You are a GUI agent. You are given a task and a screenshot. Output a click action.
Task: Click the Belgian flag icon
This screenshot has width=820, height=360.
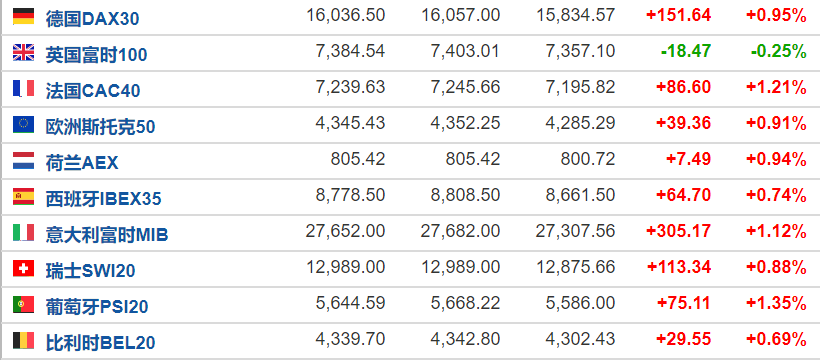[24, 341]
